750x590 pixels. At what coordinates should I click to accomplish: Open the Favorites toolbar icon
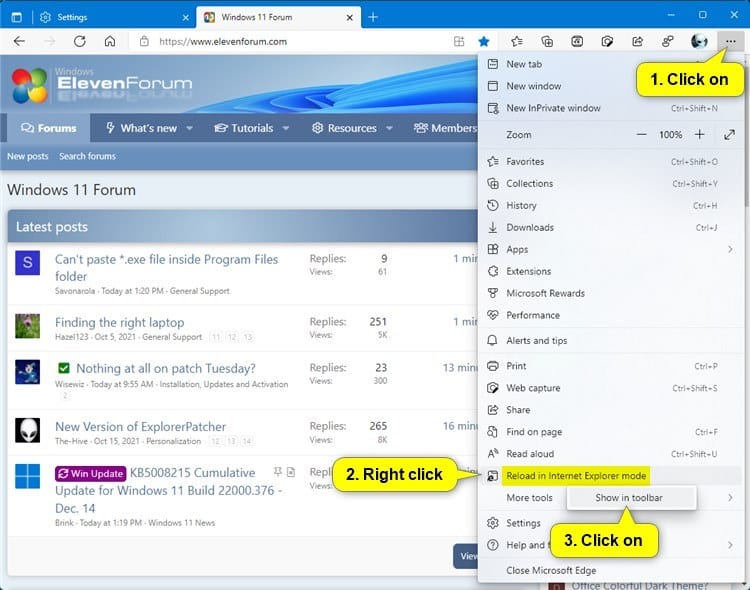point(517,42)
